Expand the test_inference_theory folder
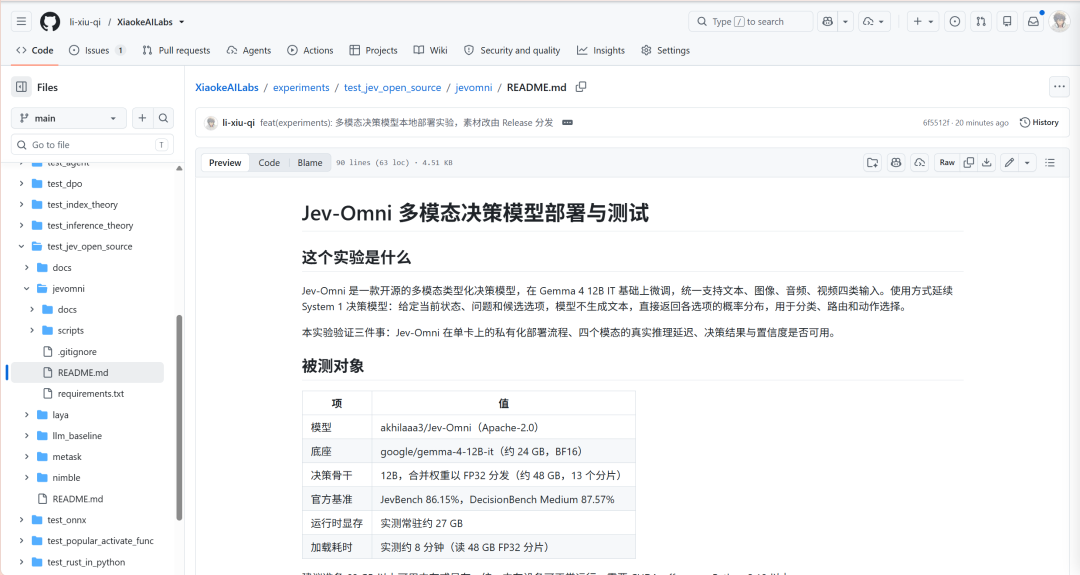The width and height of the screenshot is (1080, 575). point(21,225)
